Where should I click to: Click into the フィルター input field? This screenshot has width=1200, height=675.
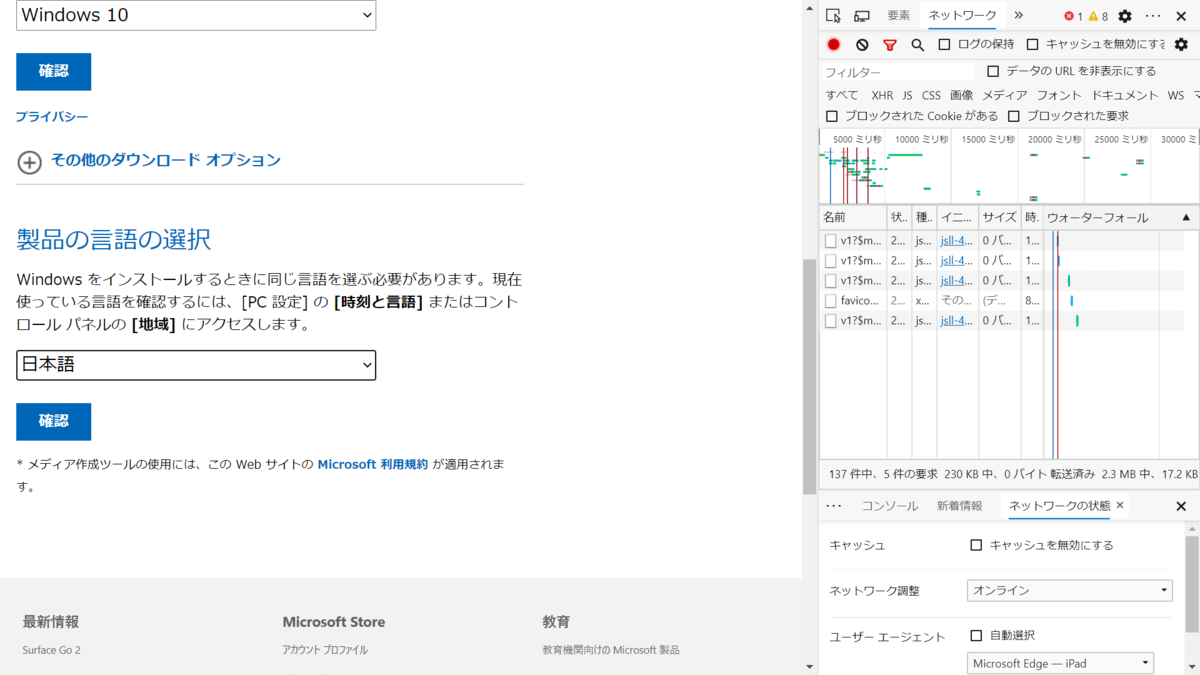tap(898, 72)
